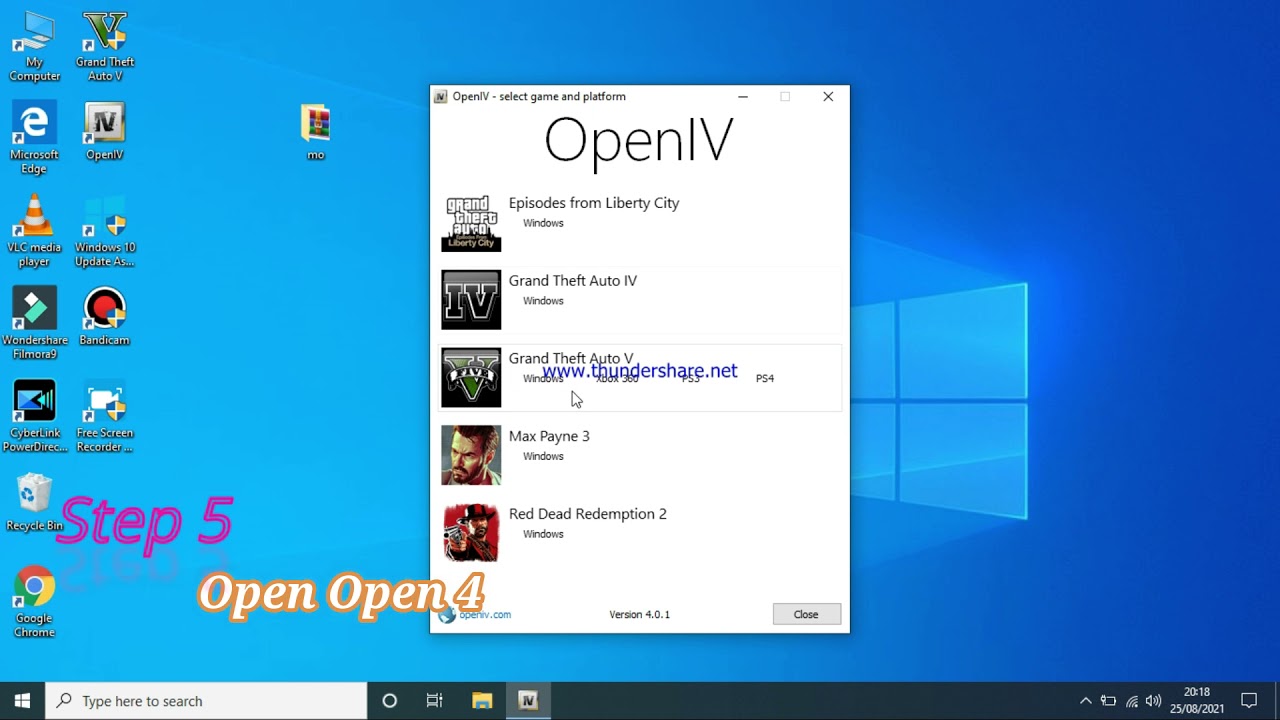Open Cortana from the taskbar
This screenshot has width=1280, height=720.
pyautogui.click(x=390, y=701)
